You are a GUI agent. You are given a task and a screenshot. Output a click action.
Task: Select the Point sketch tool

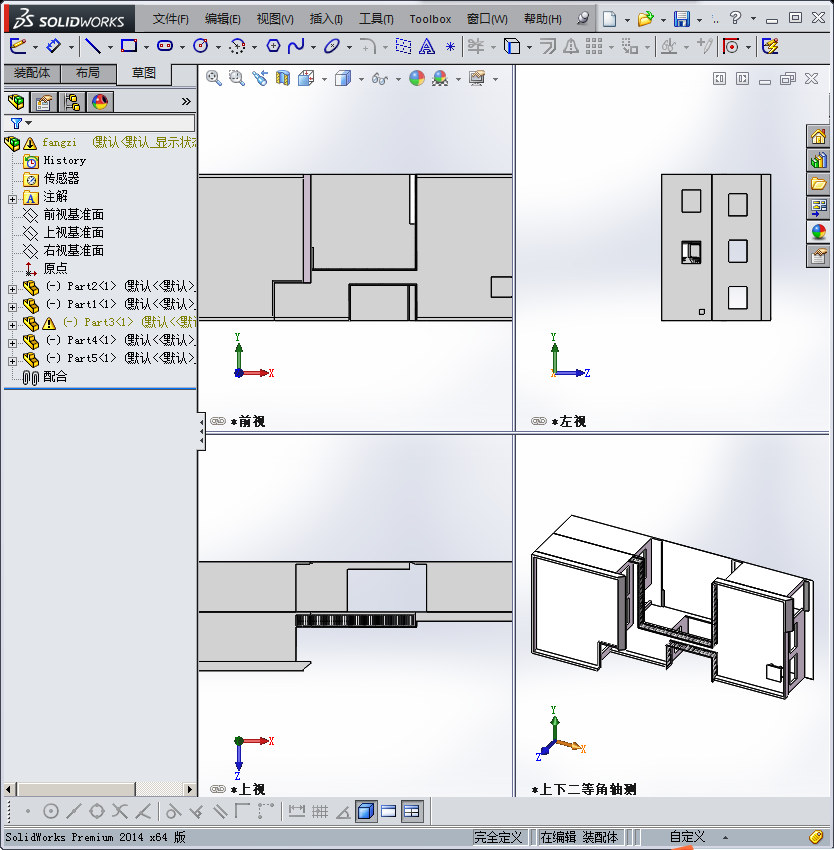point(450,47)
